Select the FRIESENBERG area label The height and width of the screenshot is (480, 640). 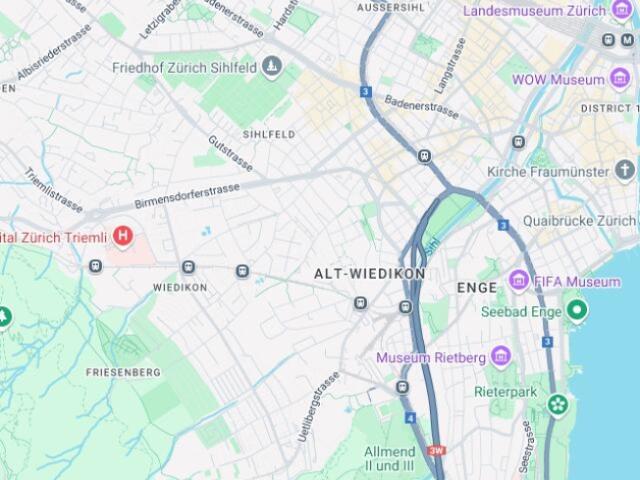123,372
